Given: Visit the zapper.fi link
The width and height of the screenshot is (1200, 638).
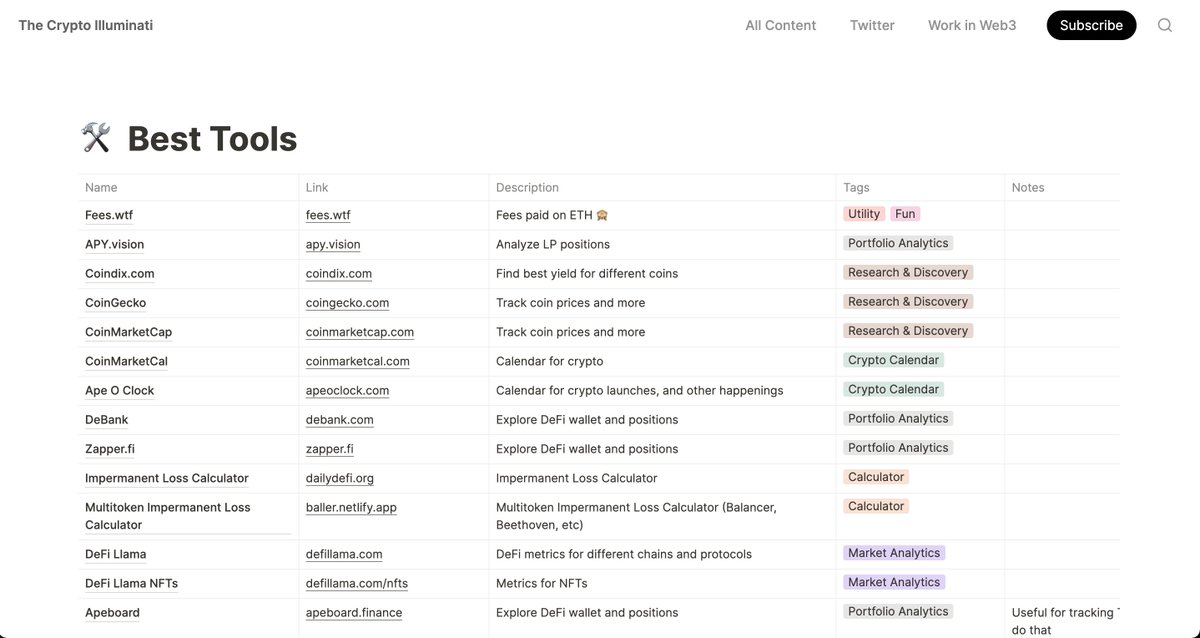Looking at the screenshot, I should pos(330,449).
